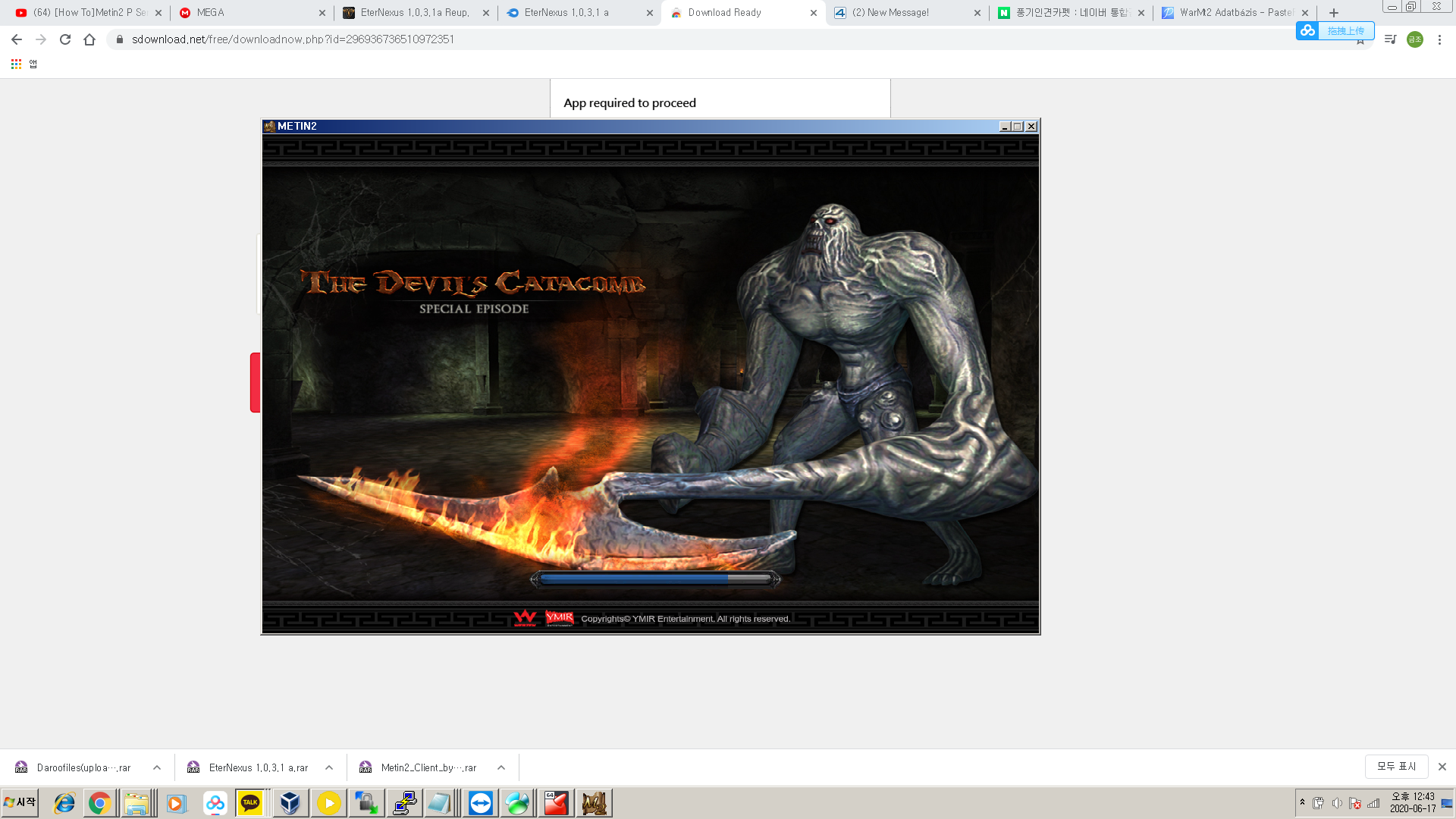Open the green orb taskbar app
The height and width of the screenshot is (819, 1456).
(x=518, y=803)
